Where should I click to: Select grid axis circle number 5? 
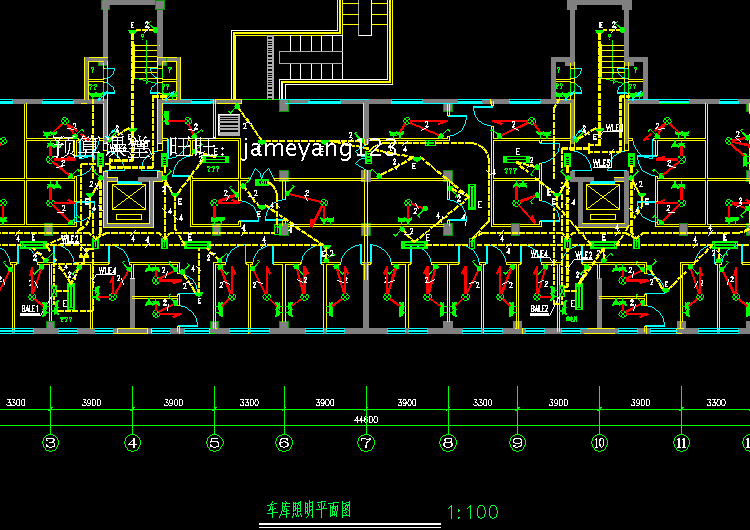pyautogui.click(x=215, y=443)
